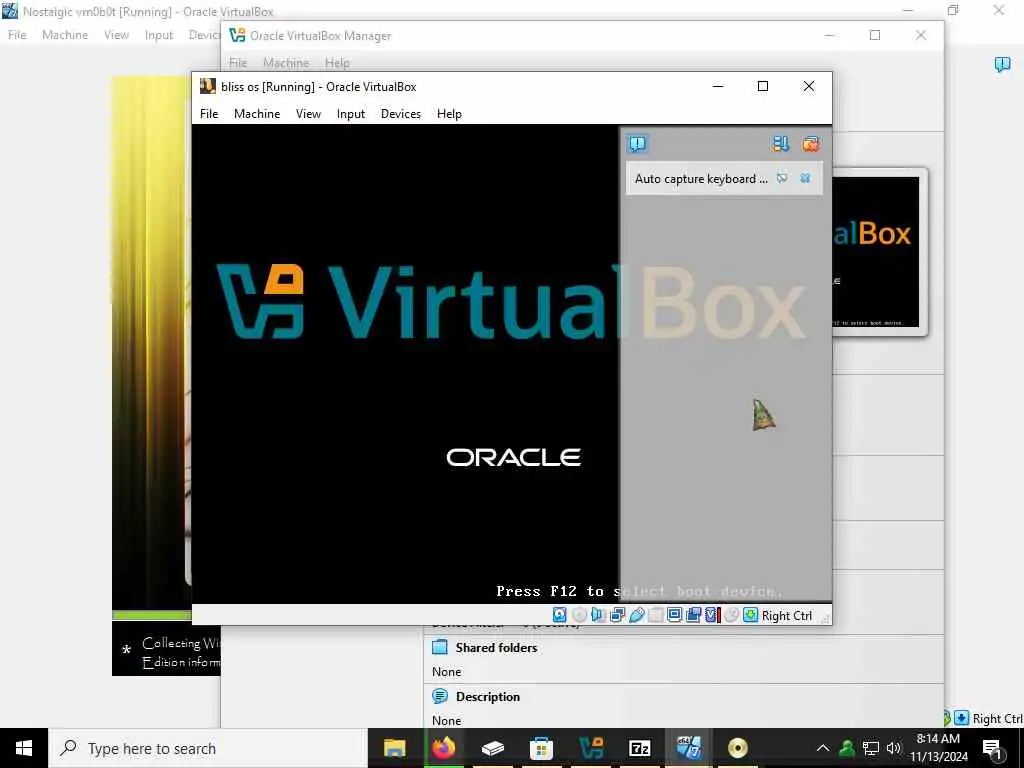The width and height of the screenshot is (1024, 768).
Task: Click the Right Ctrl host key label in Nostalgic vm0b0t window
Action: [997, 719]
